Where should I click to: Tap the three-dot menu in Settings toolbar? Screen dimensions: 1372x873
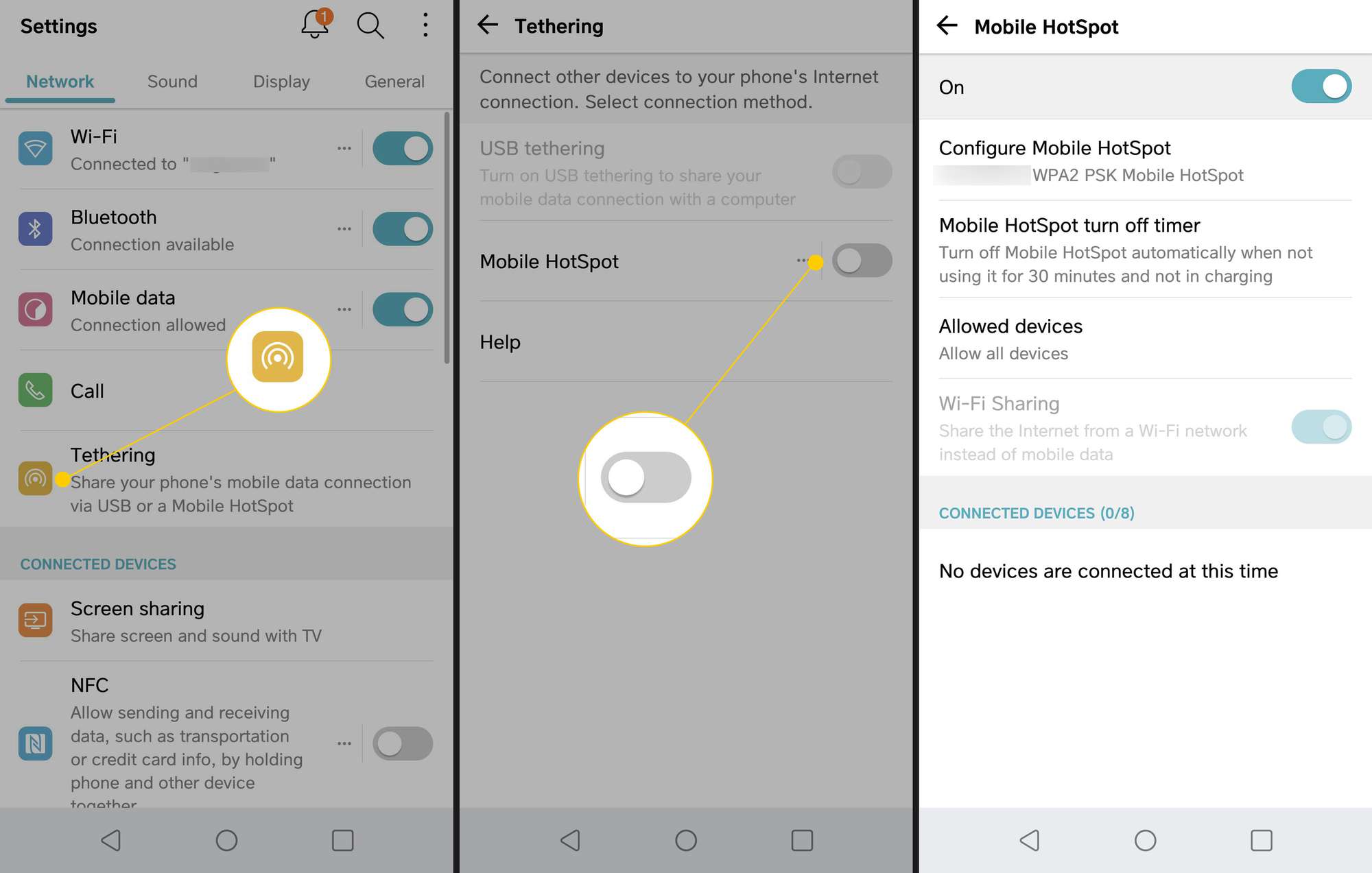tap(425, 25)
